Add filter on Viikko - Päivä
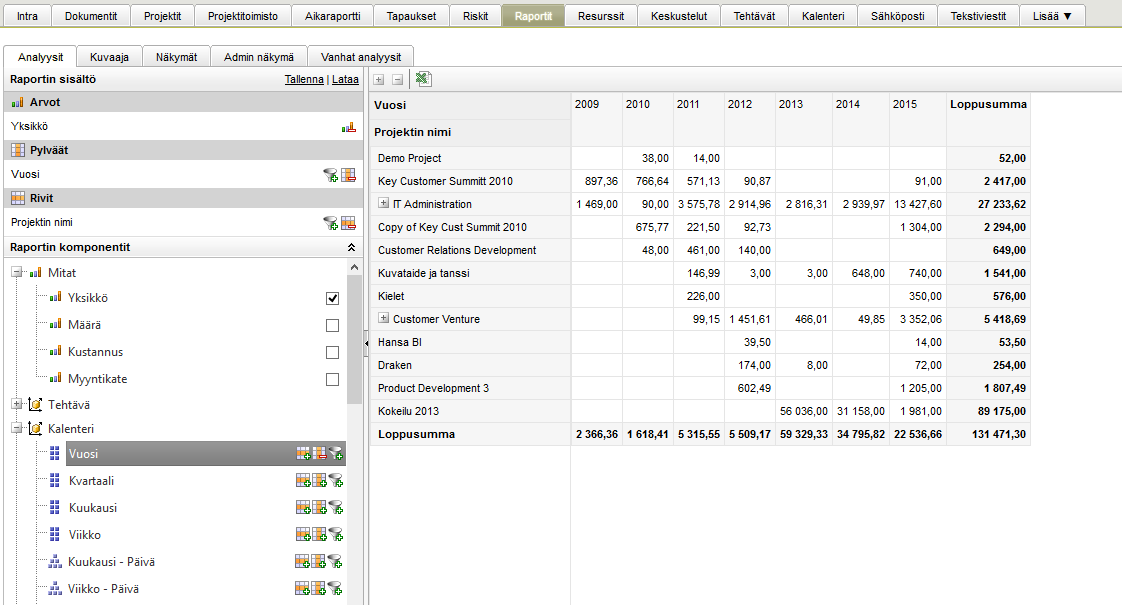1122x605 pixels. tap(335, 589)
